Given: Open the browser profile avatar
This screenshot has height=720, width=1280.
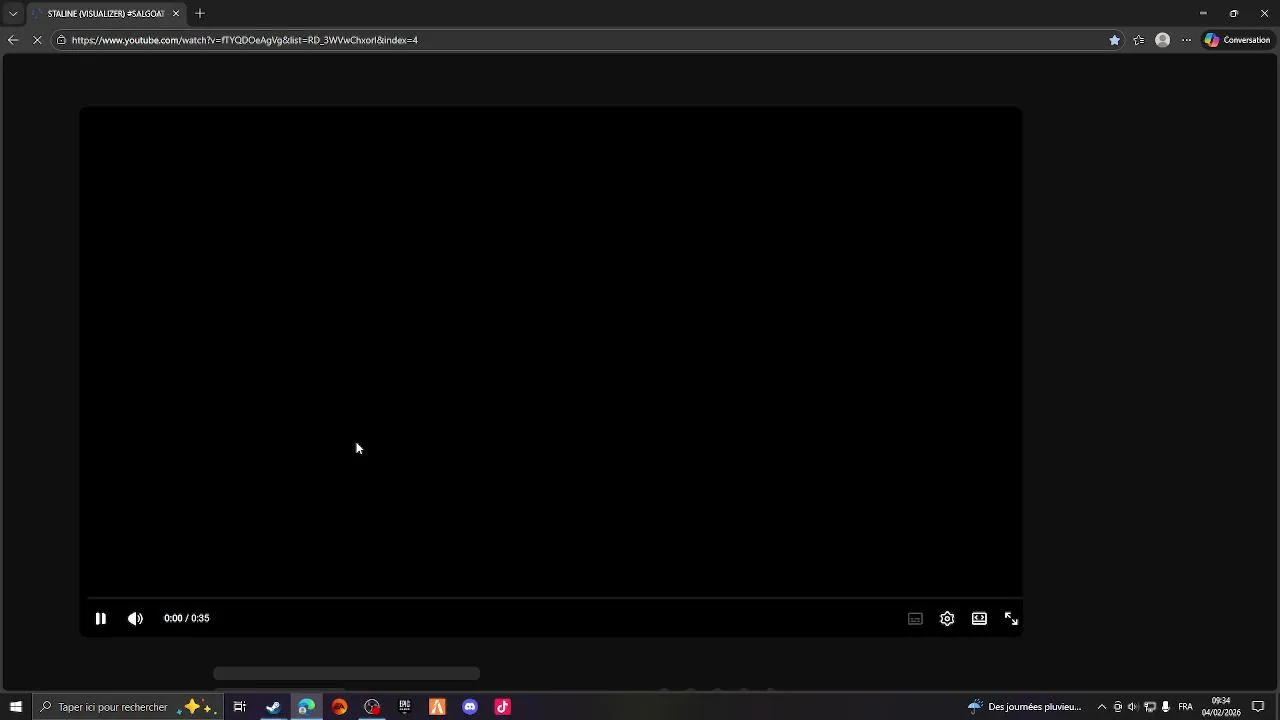Looking at the screenshot, I should point(1162,40).
